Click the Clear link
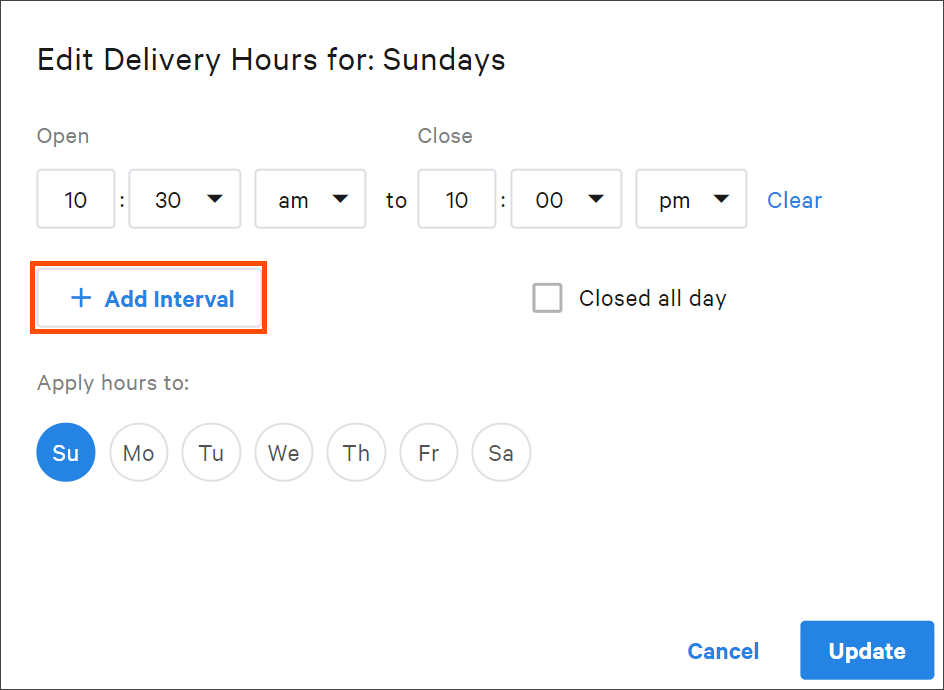Viewport: 944px width, 690px height. 794,200
